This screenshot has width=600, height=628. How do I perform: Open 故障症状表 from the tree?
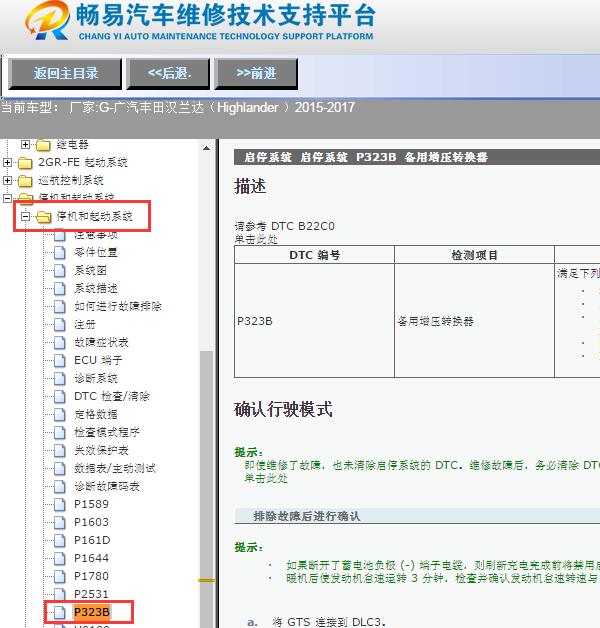pos(101,342)
